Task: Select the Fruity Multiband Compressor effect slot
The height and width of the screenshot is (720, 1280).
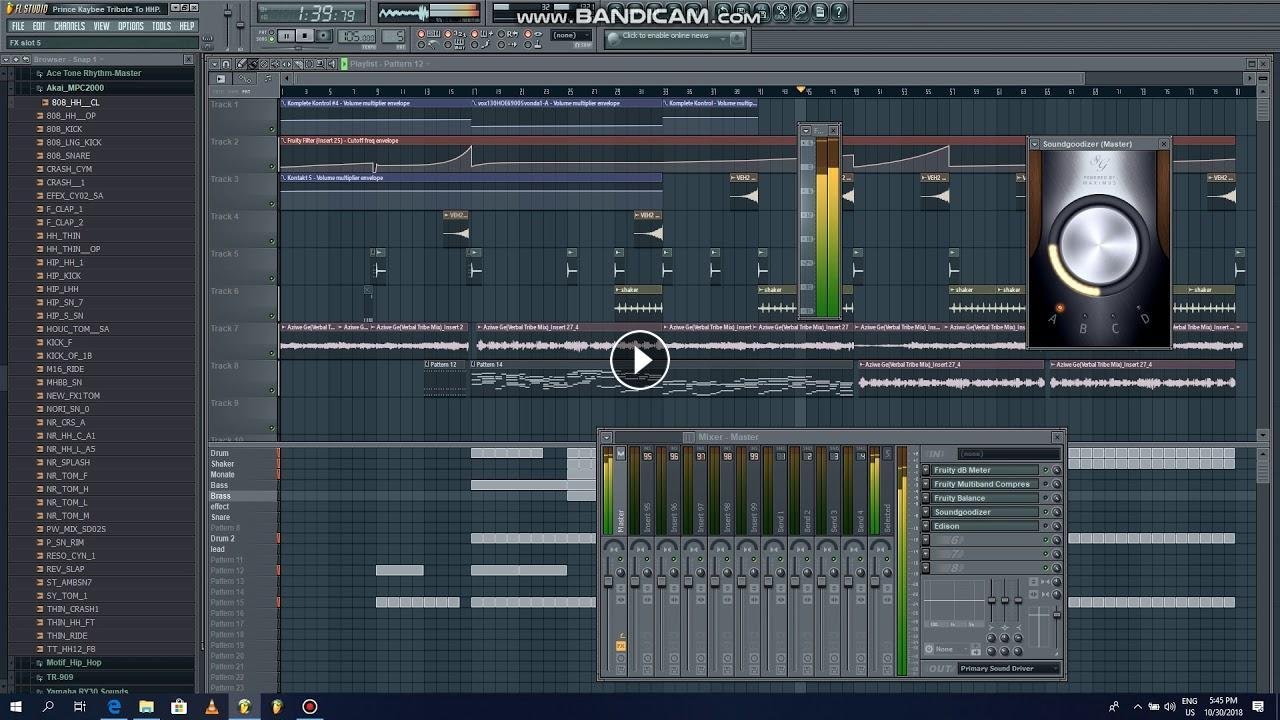Action: click(985, 484)
